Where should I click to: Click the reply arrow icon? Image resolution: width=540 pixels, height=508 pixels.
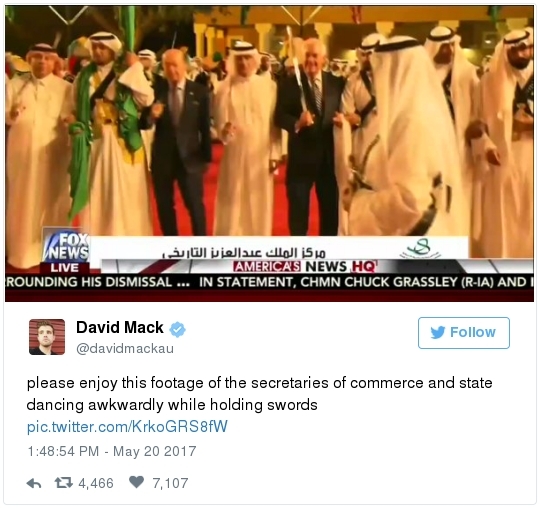coord(34,483)
